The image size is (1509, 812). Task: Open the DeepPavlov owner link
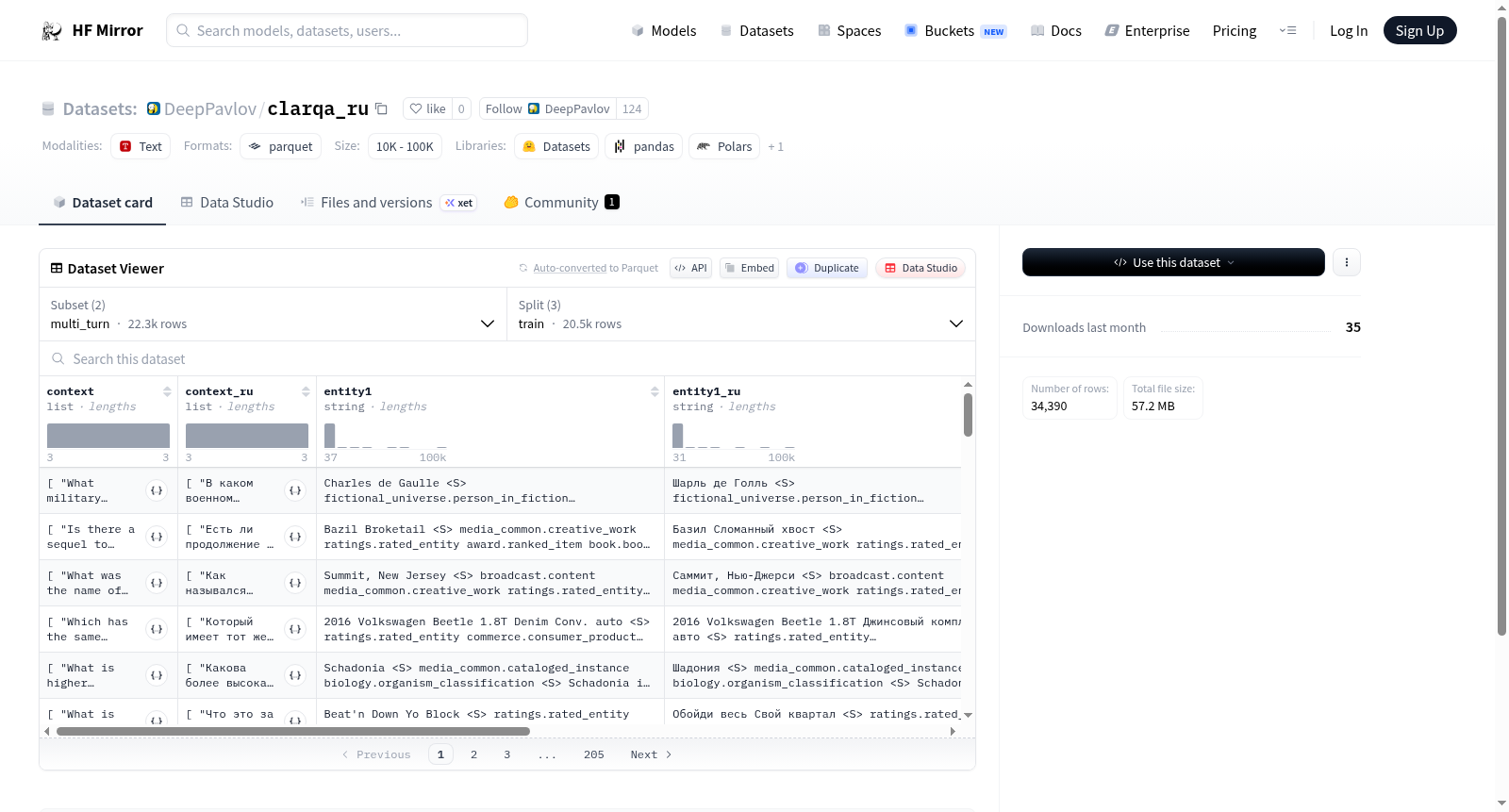click(210, 108)
